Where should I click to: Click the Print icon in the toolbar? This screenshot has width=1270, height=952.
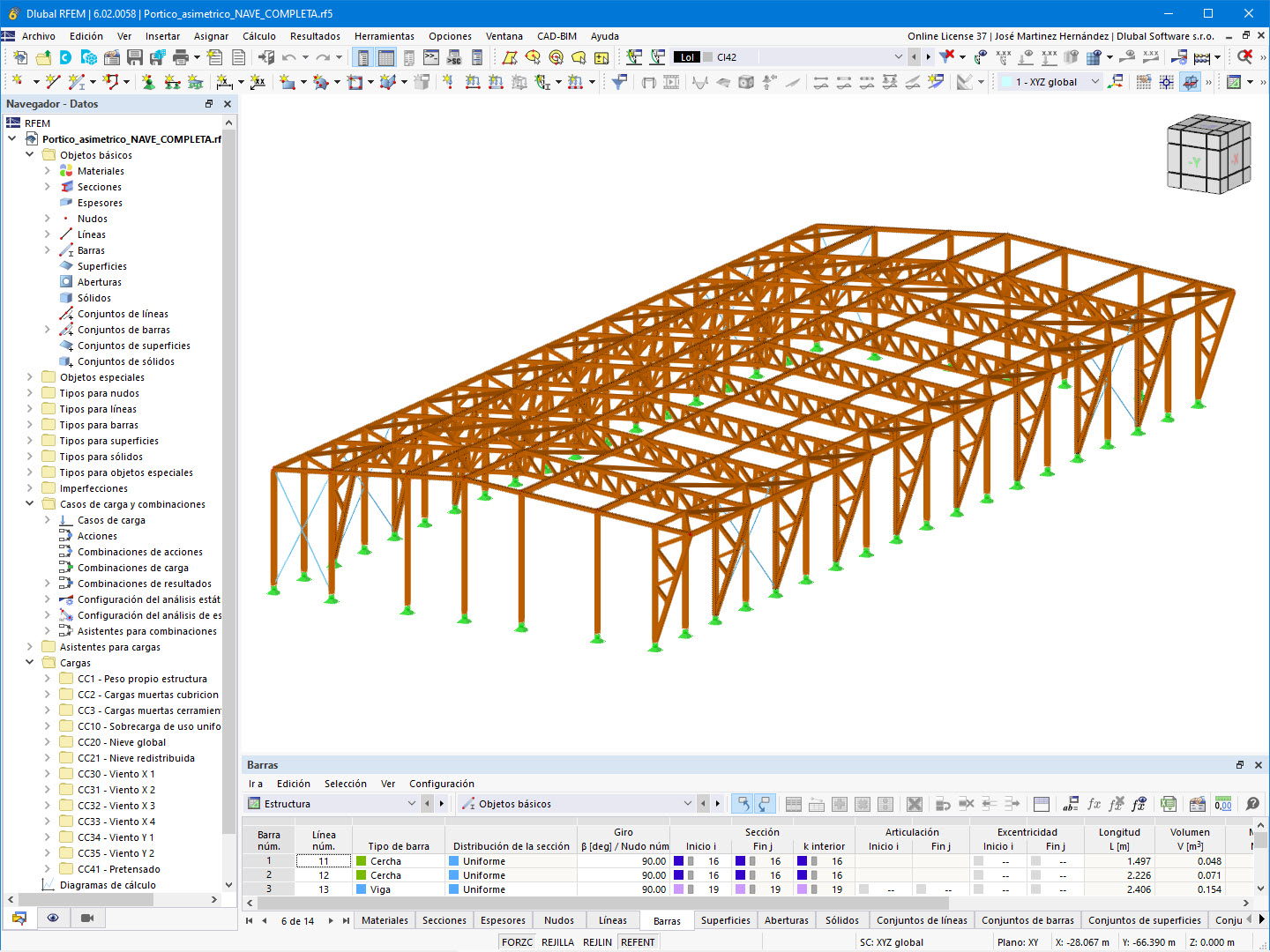(x=181, y=56)
